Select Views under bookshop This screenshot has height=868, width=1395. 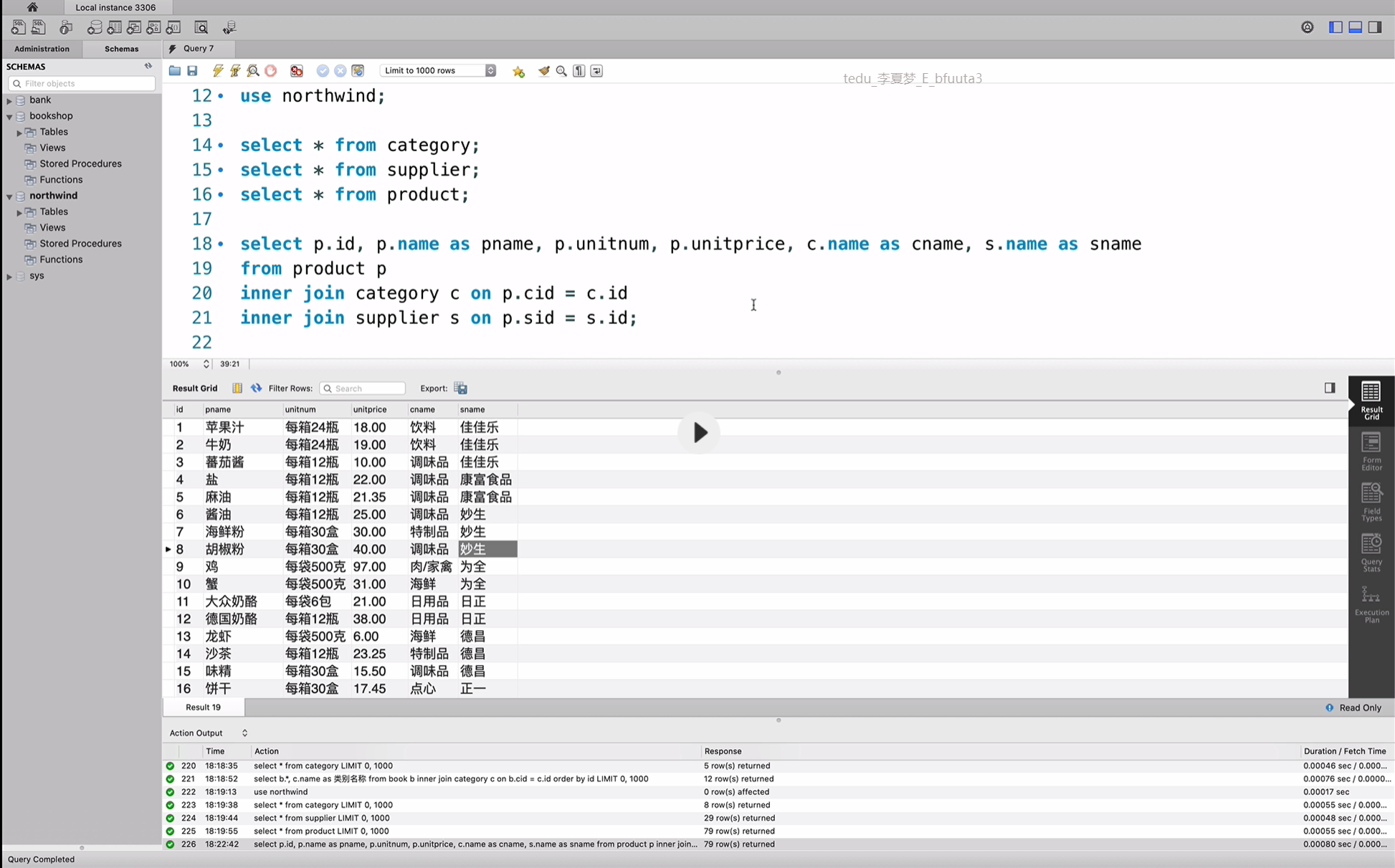52,148
